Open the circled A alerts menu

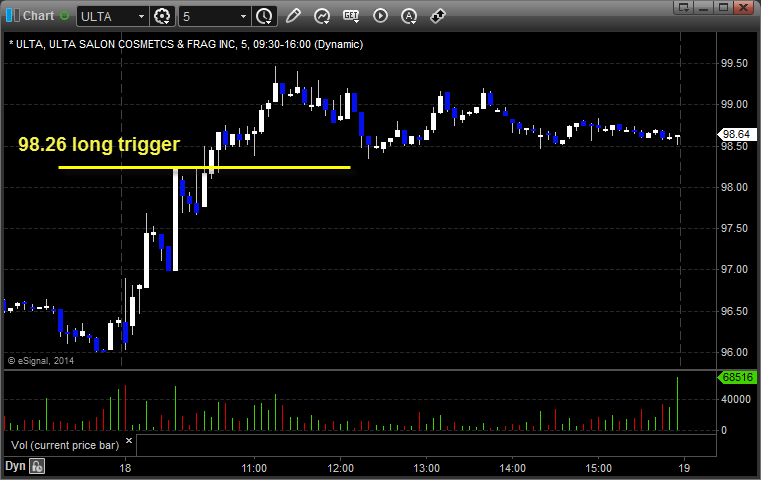point(409,16)
